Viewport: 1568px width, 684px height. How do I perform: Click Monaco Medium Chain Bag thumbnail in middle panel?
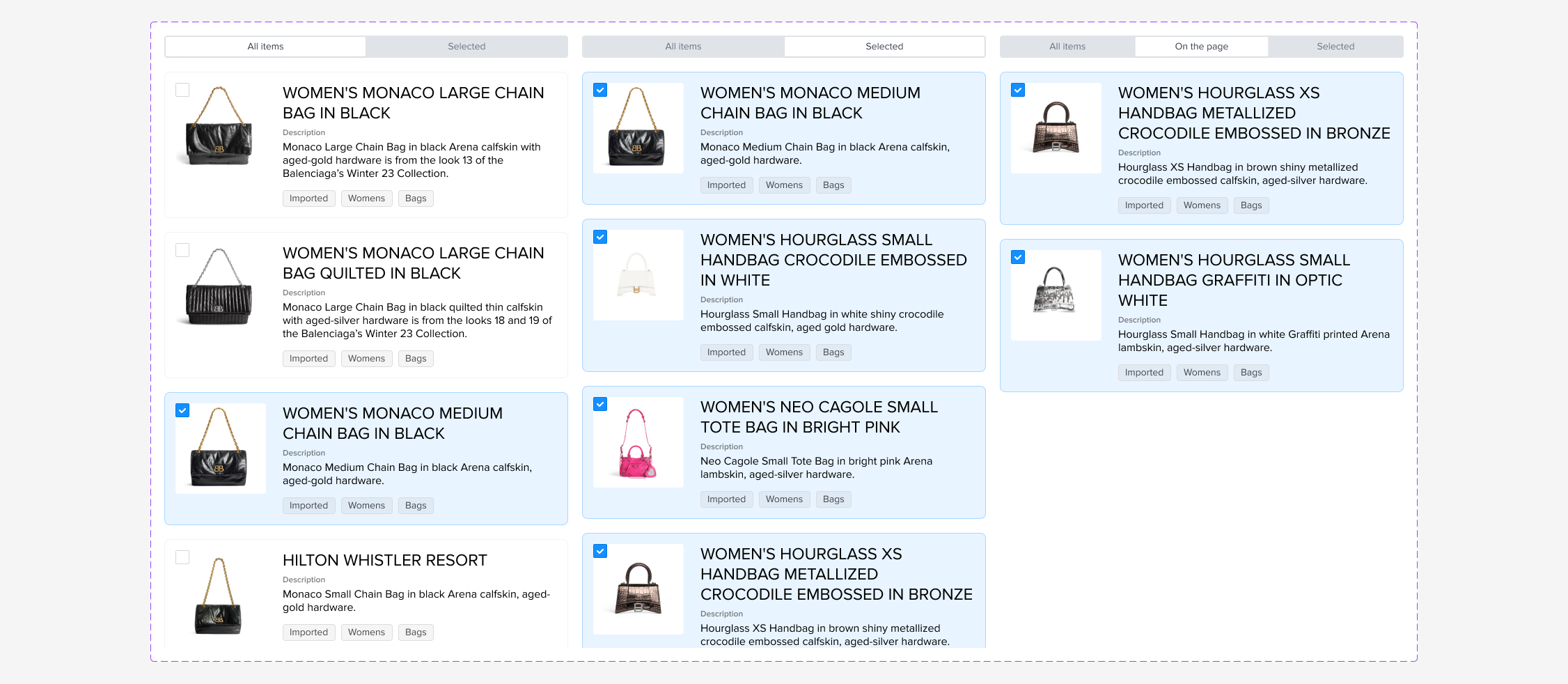(638, 128)
